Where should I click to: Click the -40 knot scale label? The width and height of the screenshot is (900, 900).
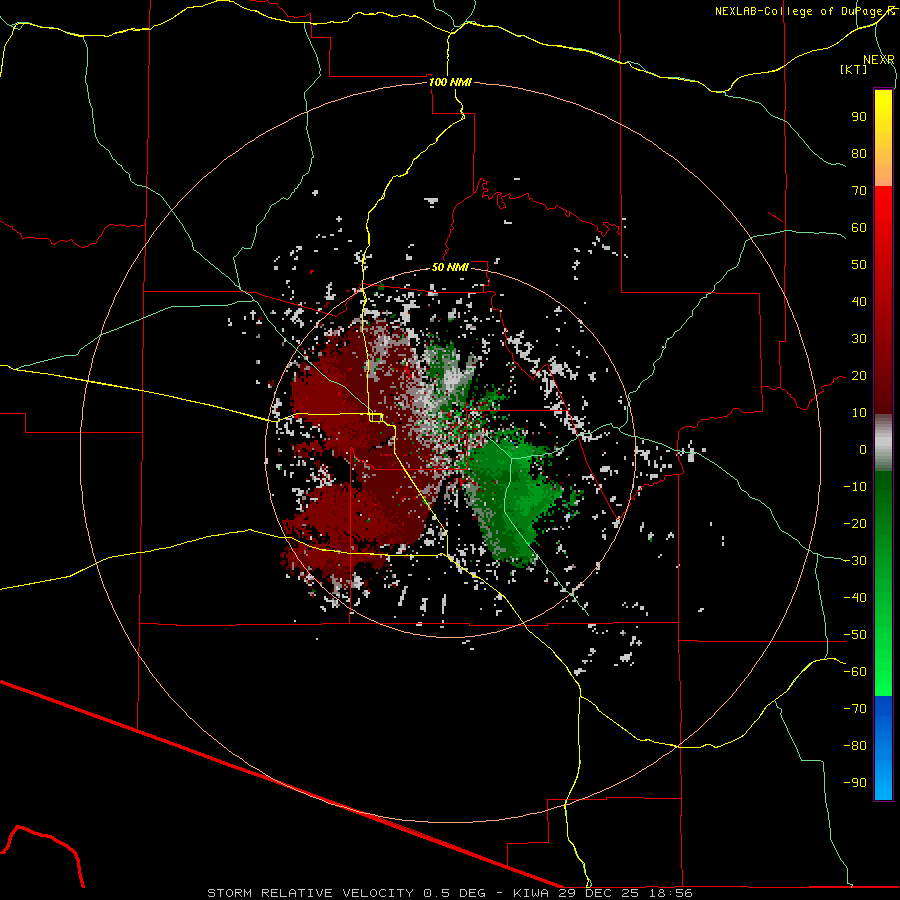[855, 598]
